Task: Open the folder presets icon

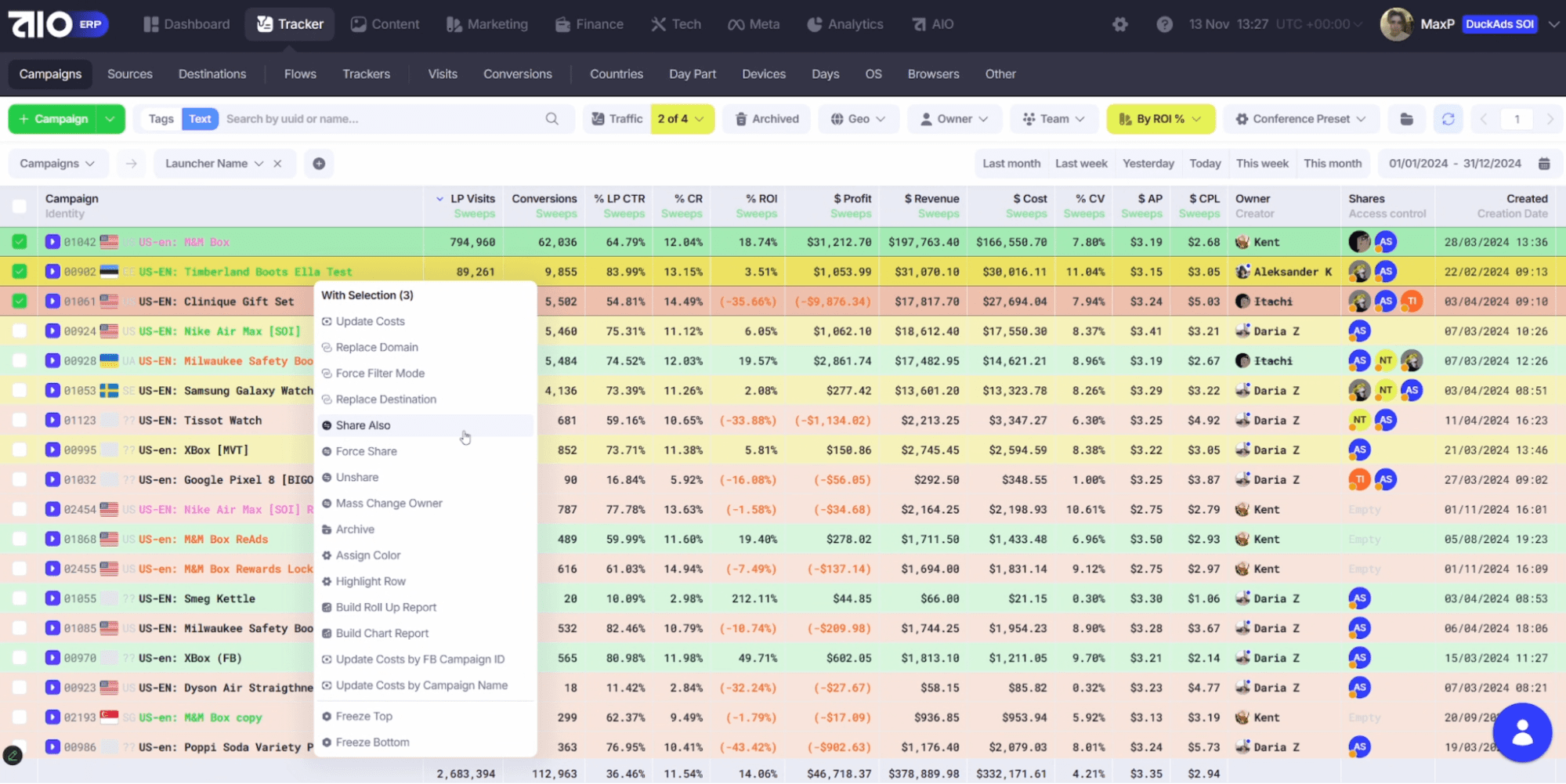Action: 1406,119
